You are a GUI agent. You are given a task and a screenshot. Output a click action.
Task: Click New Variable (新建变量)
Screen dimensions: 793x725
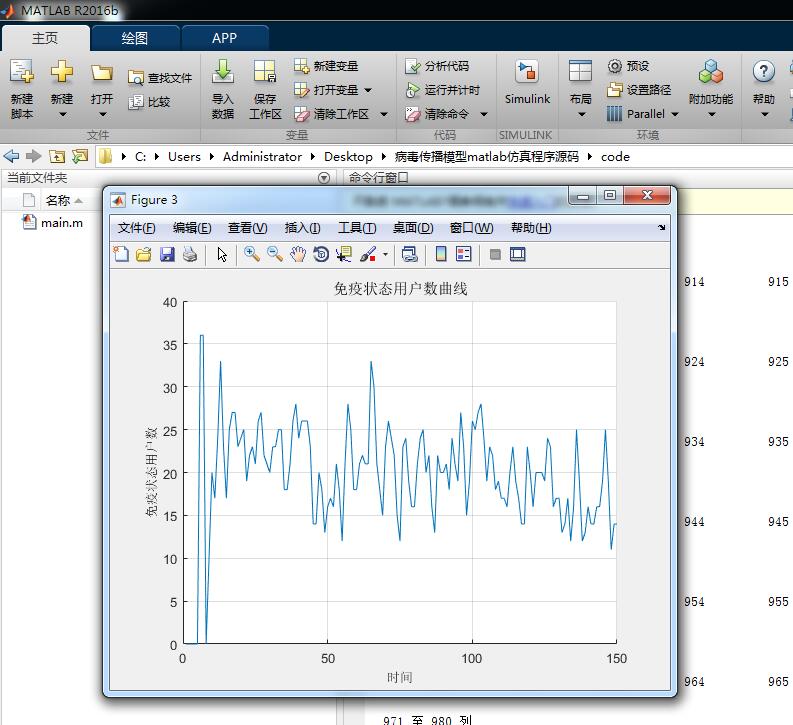point(326,66)
